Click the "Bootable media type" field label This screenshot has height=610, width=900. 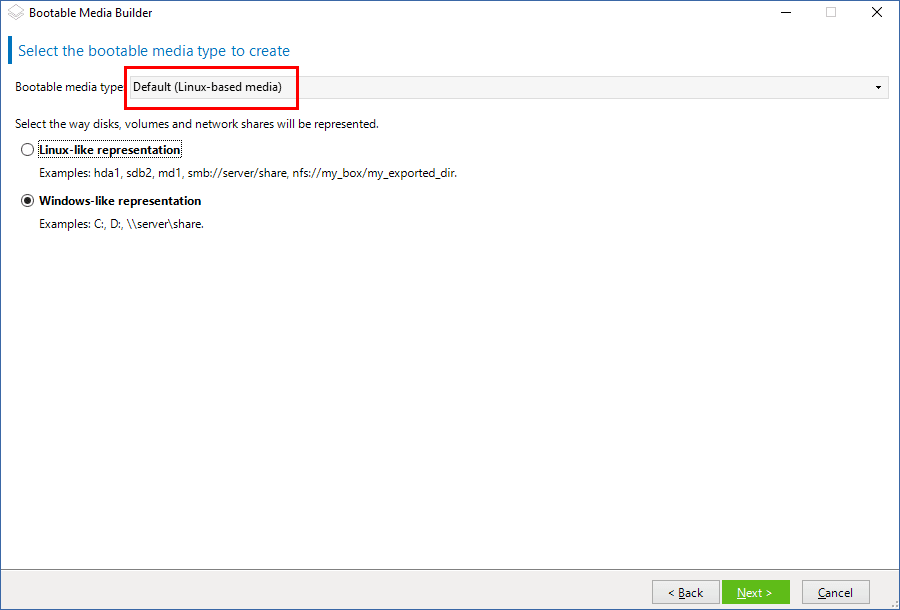pos(69,88)
